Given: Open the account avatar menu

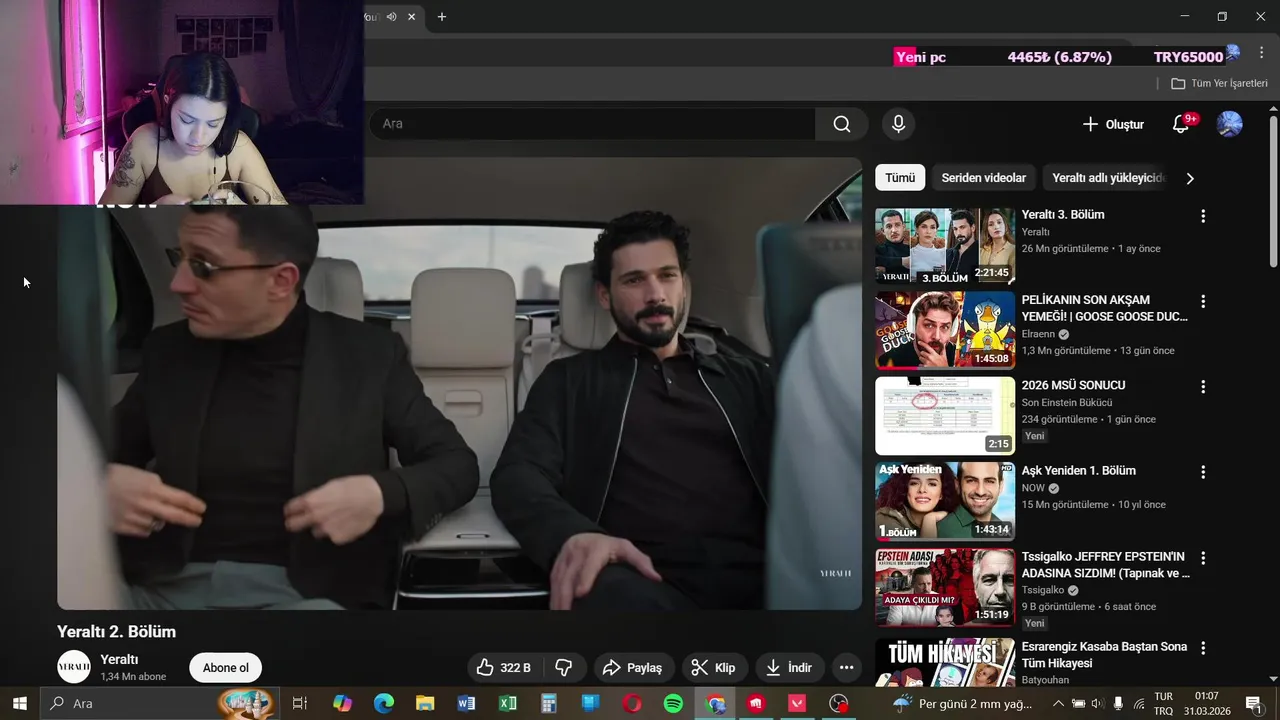Looking at the screenshot, I should click(1229, 124).
